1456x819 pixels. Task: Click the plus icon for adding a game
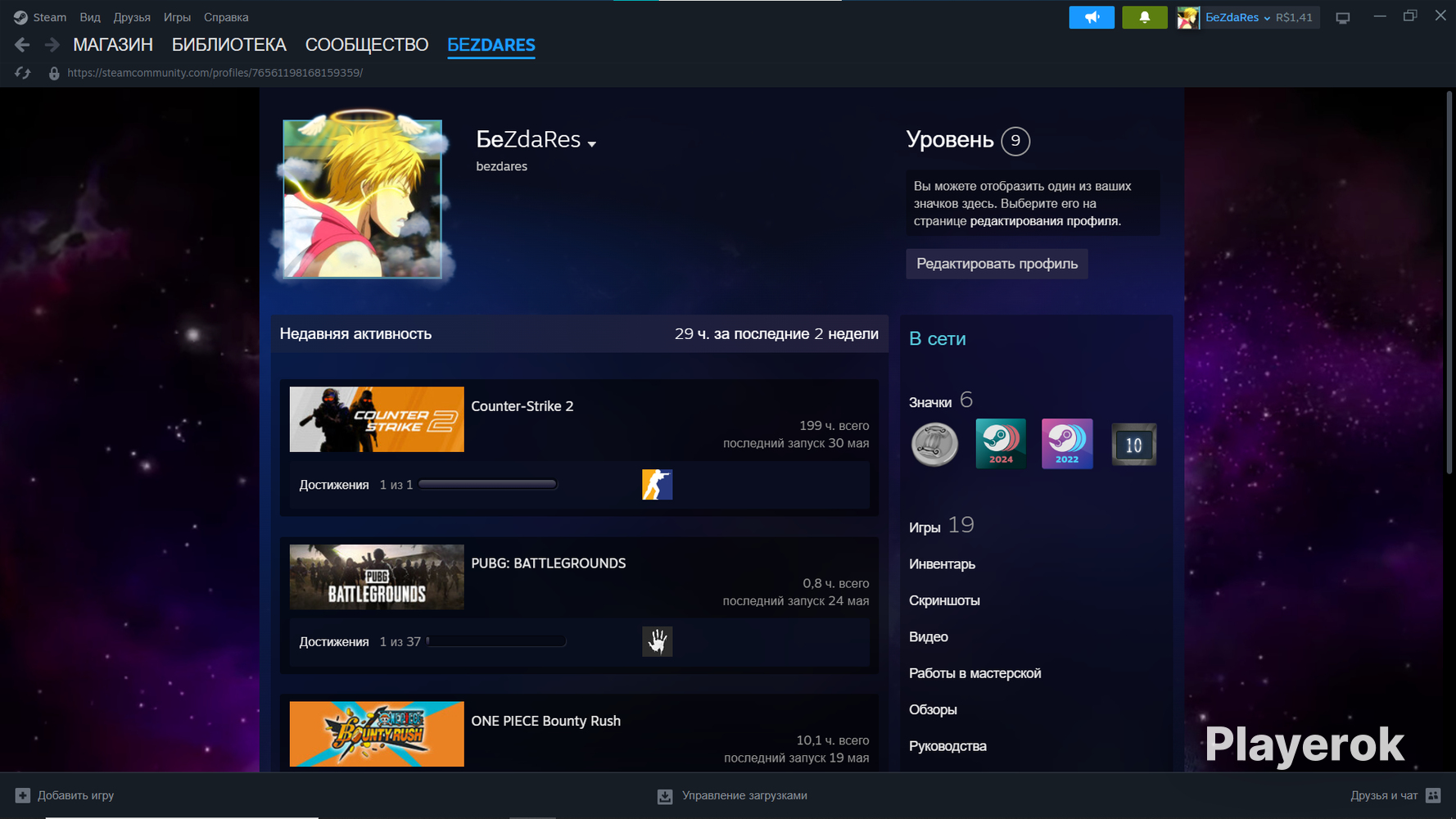23,795
